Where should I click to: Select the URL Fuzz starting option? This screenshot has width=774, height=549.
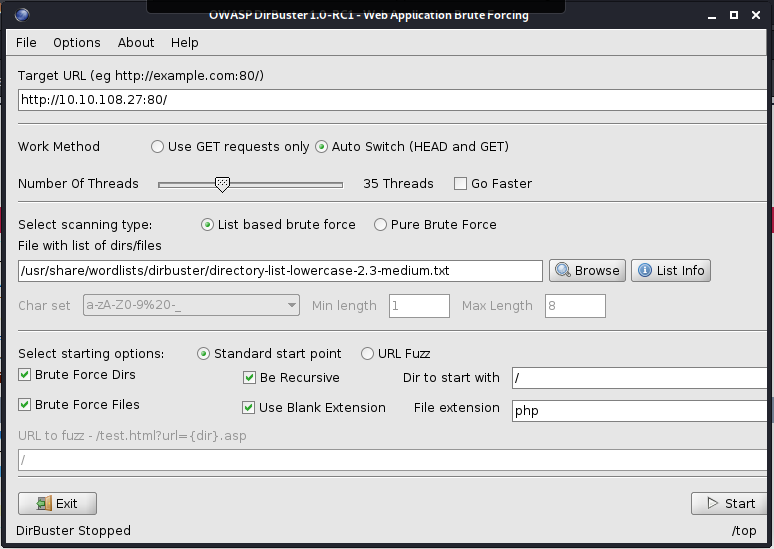(x=367, y=354)
